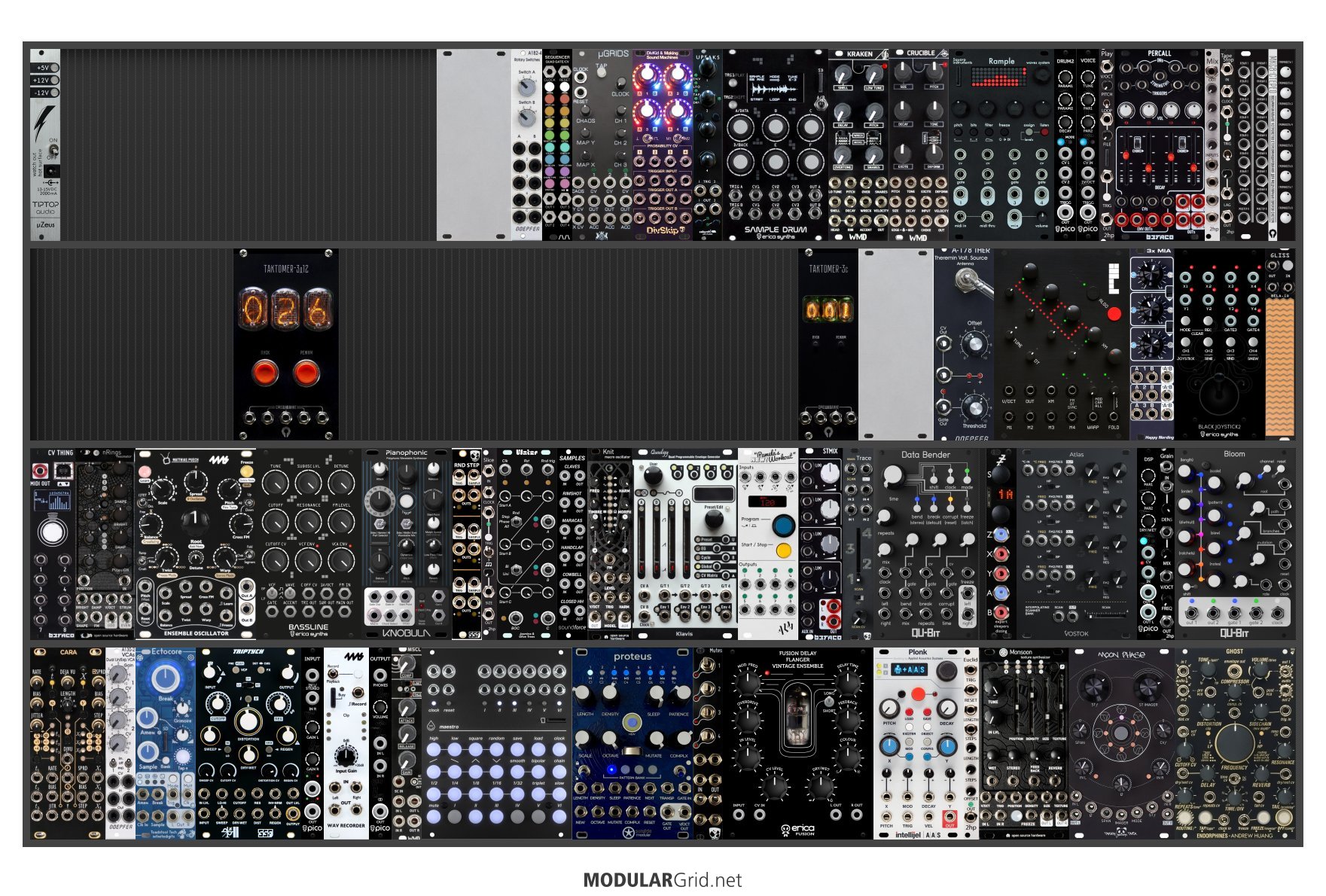The height and width of the screenshot is (896, 1326).
Task: Click the reset button on Bloom
Action: (x=1282, y=469)
